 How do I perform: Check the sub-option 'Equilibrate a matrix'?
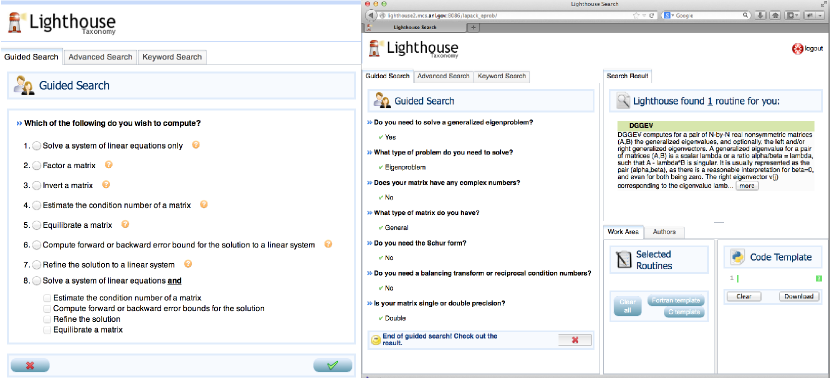tap(47, 329)
